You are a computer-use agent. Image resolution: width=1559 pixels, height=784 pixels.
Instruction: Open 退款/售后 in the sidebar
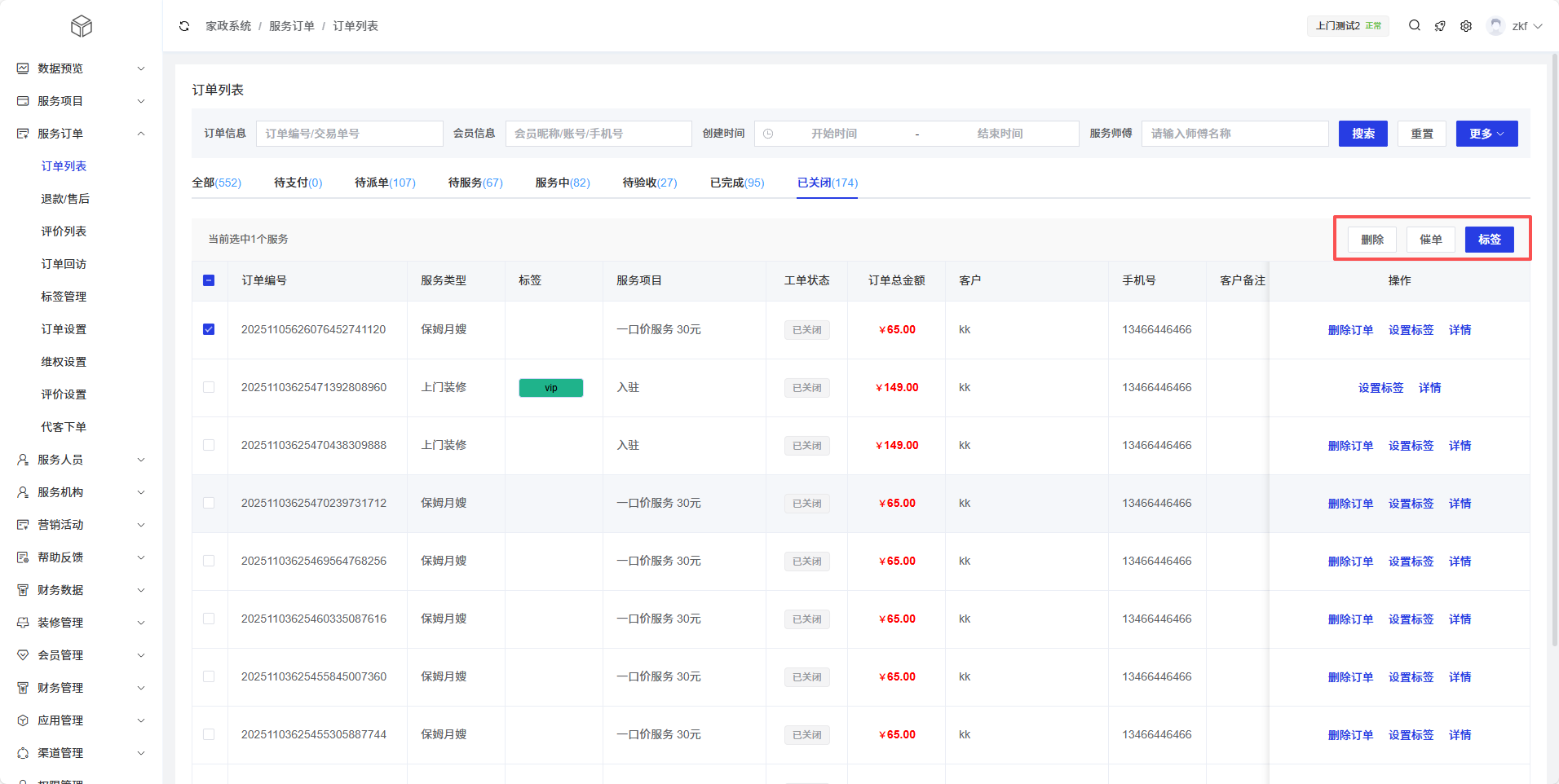pos(65,199)
